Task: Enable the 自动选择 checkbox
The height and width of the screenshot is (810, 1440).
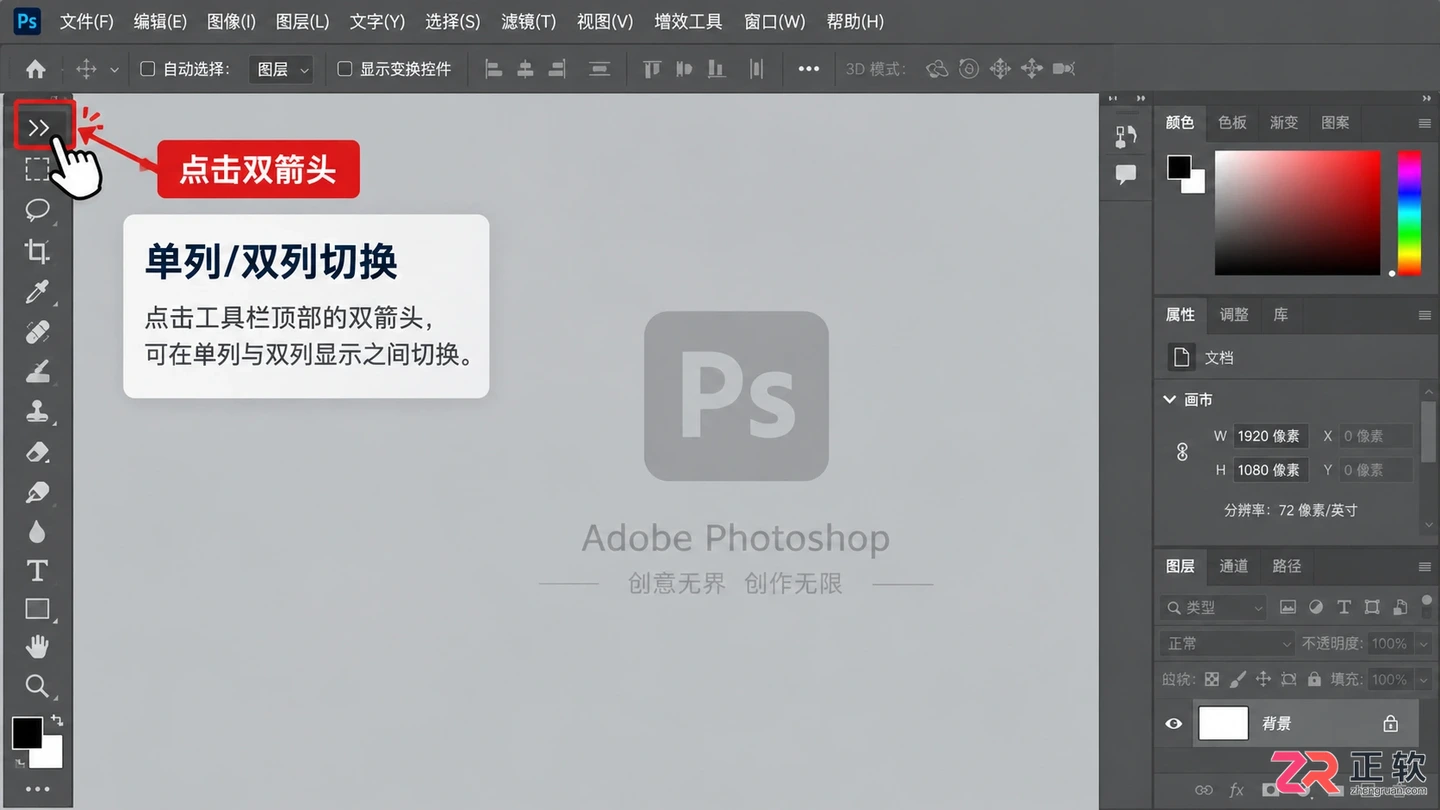Action: 147,69
